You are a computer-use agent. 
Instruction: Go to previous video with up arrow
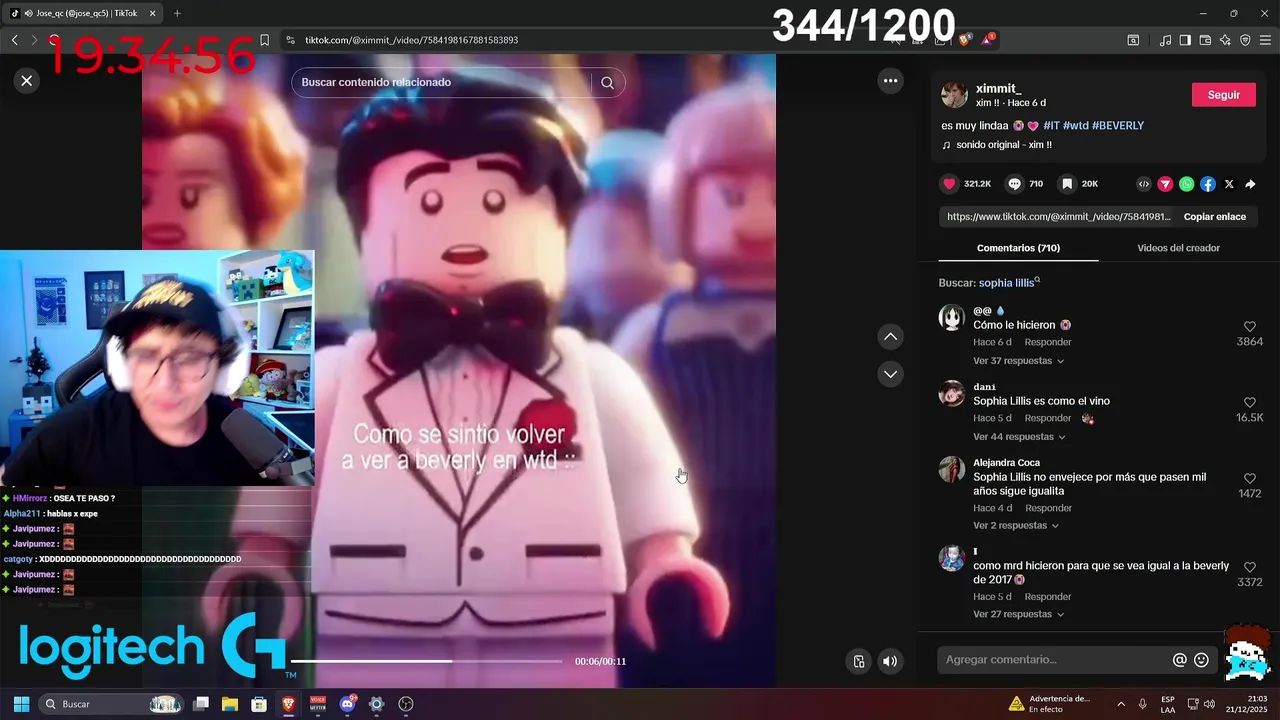pos(890,337)
